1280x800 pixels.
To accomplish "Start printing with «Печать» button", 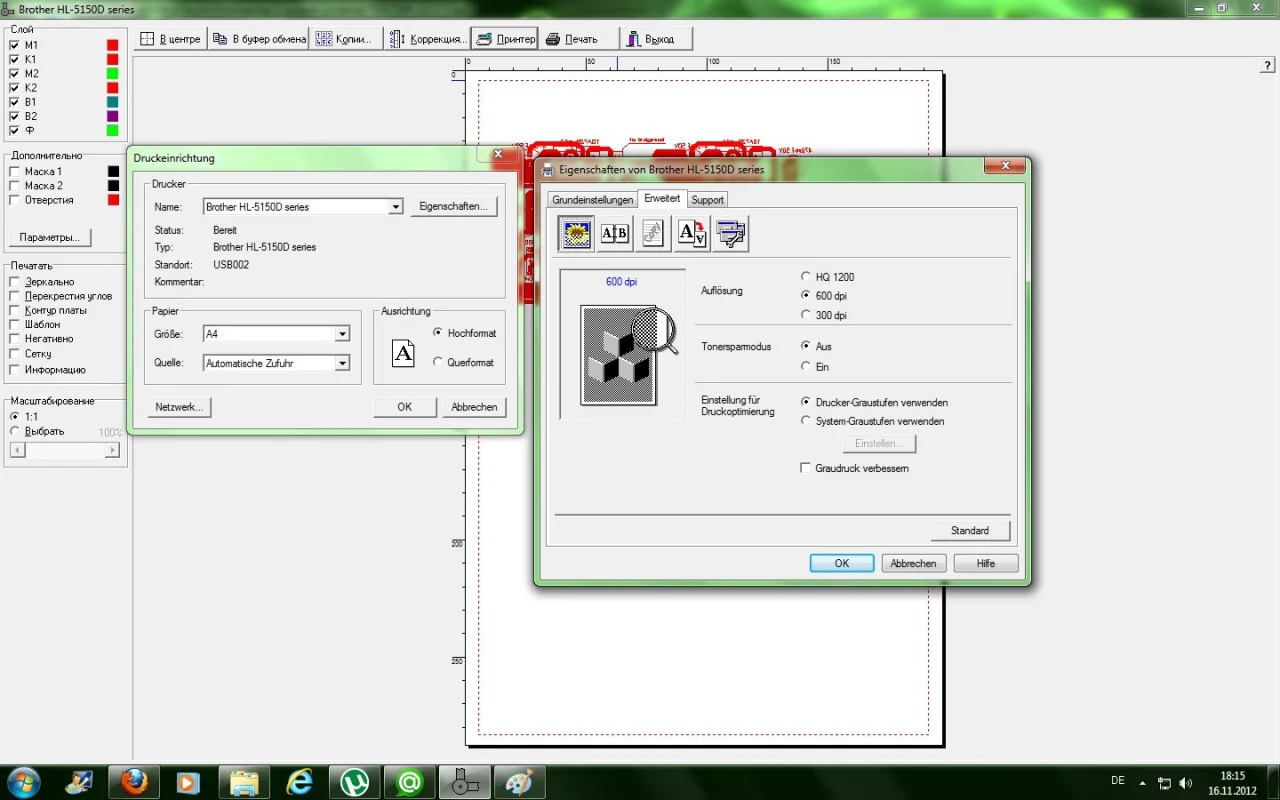I will tap(580, 39).
